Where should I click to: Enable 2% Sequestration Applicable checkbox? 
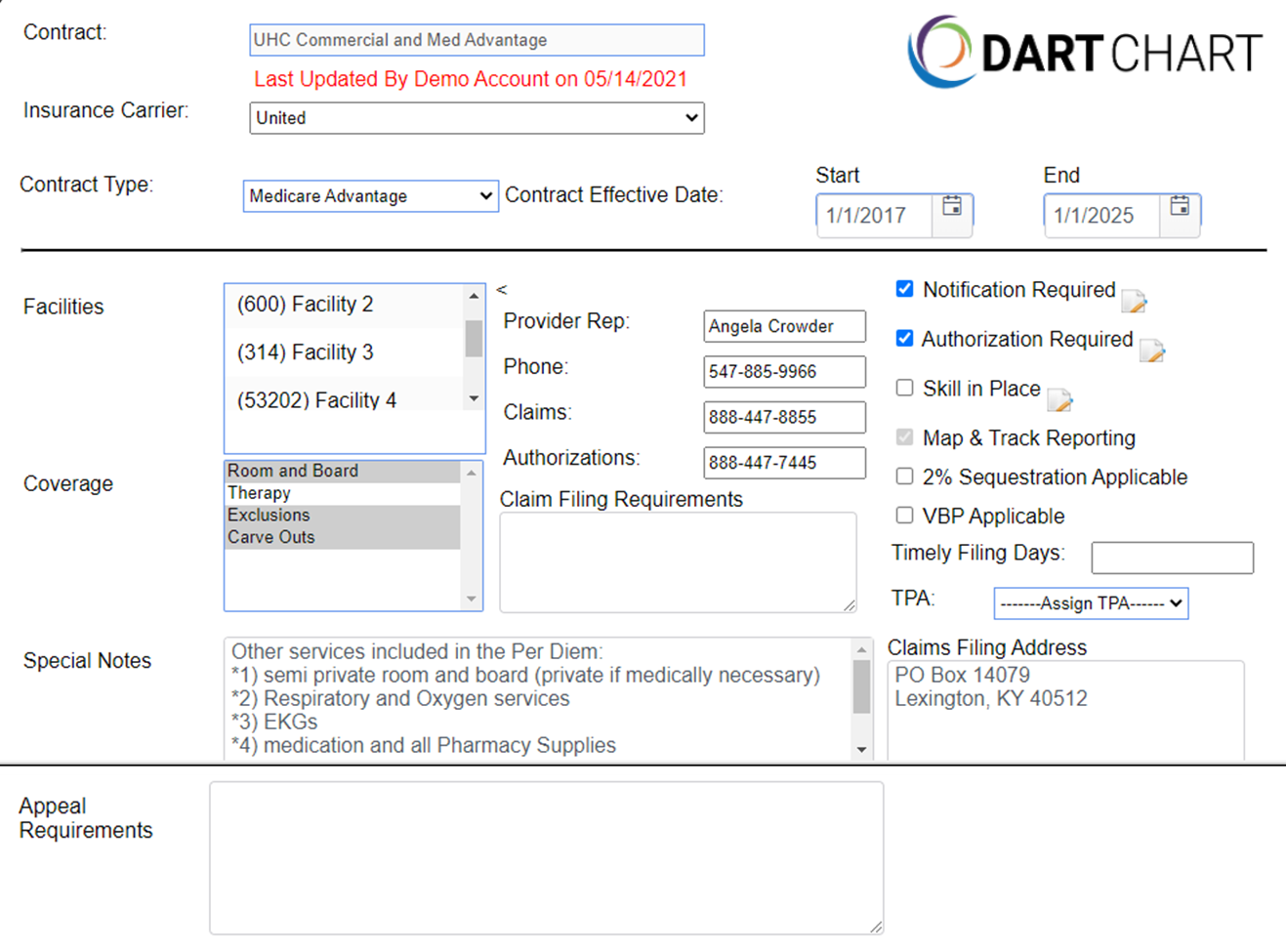(x=904, y=476)
